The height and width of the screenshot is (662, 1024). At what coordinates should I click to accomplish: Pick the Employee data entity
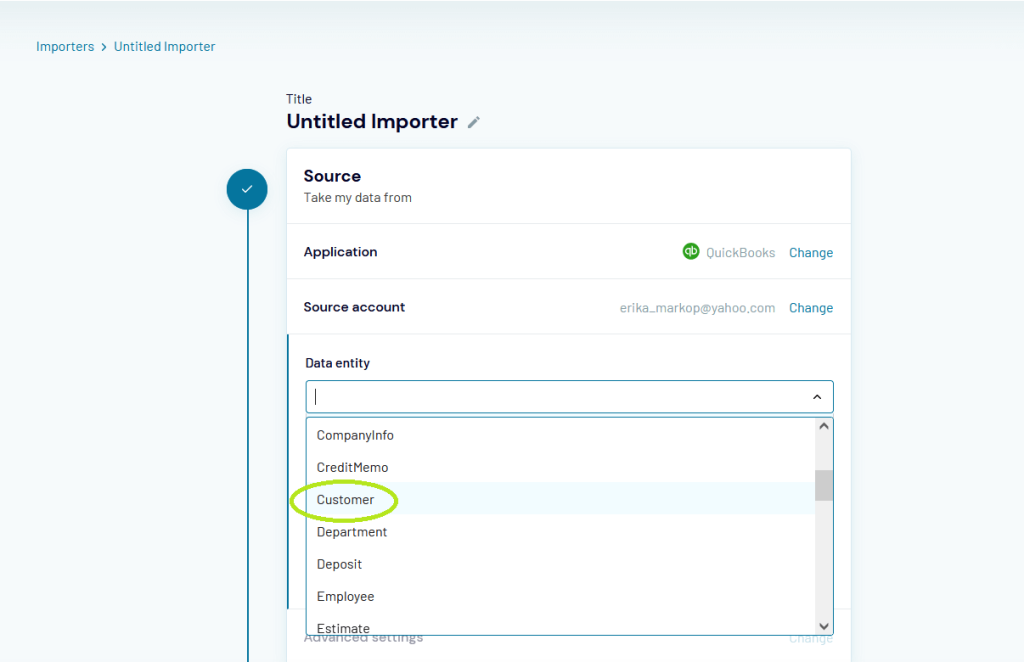click(345, 596)
